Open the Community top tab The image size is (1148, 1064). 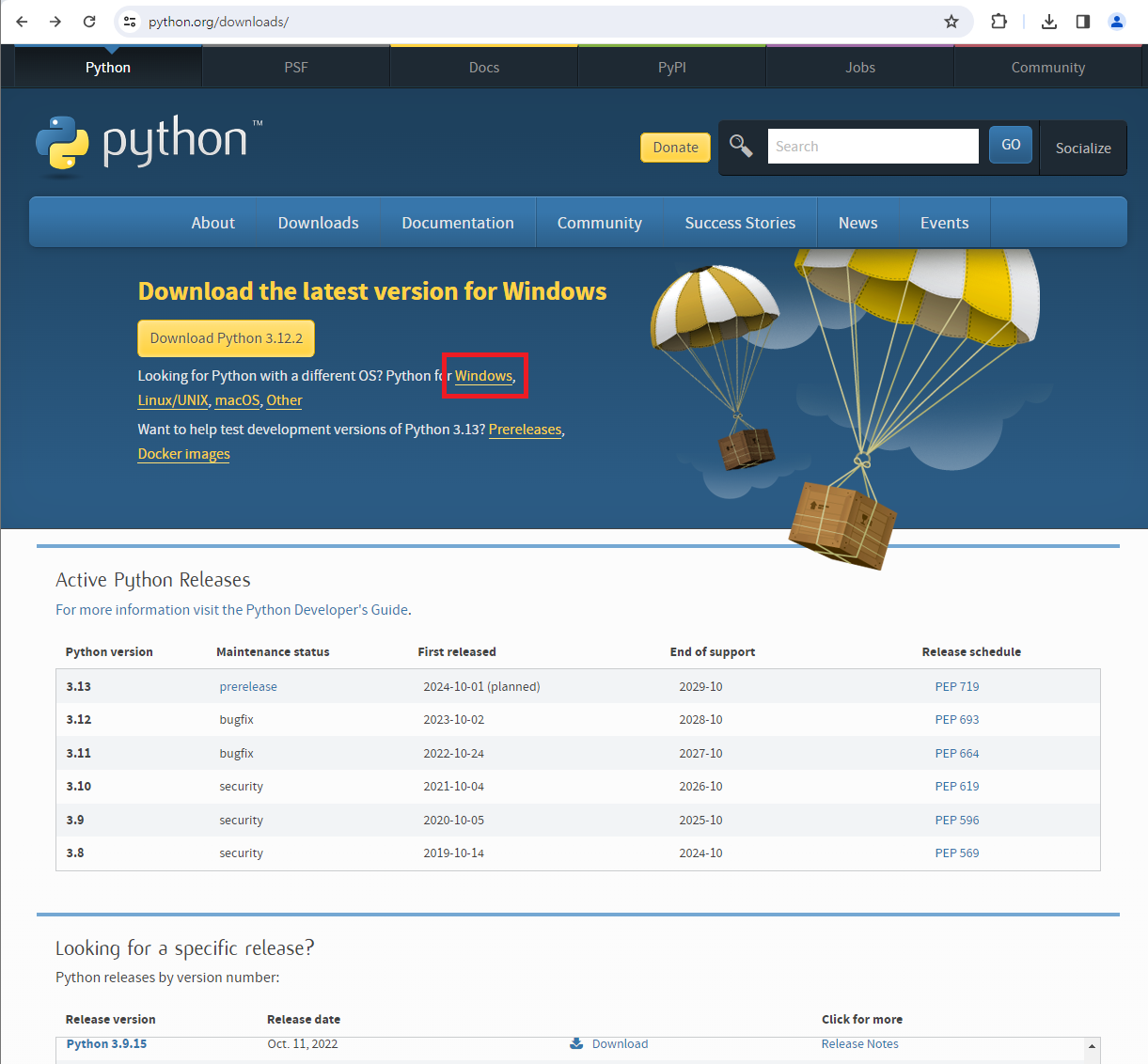1048,68
